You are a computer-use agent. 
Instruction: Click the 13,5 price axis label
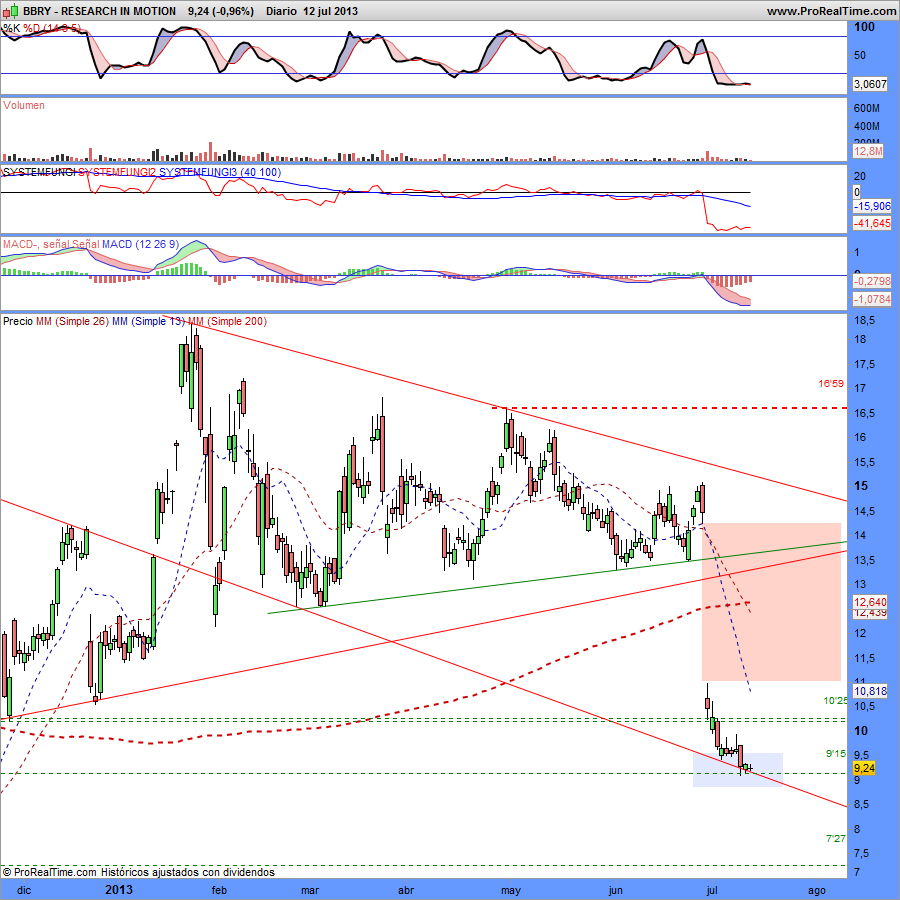pos(864,560)
